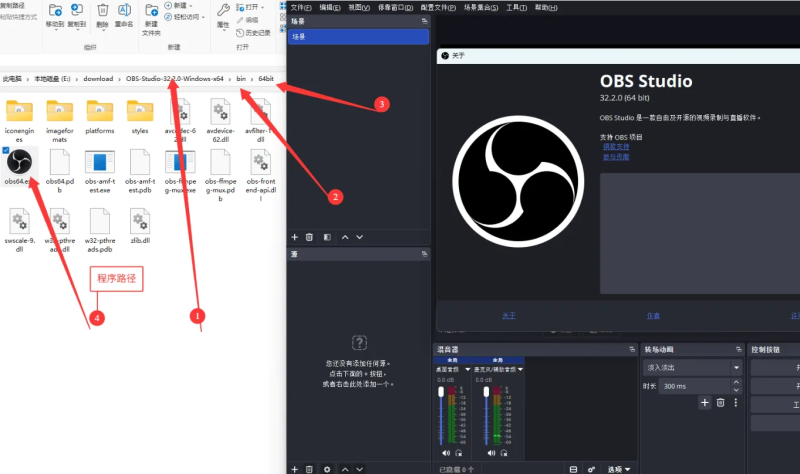Image resolution: width=800 pixels, height=474 pixels.
Task: Open 属性 wrench icon in Explorer ribbon
Action: 223,10
